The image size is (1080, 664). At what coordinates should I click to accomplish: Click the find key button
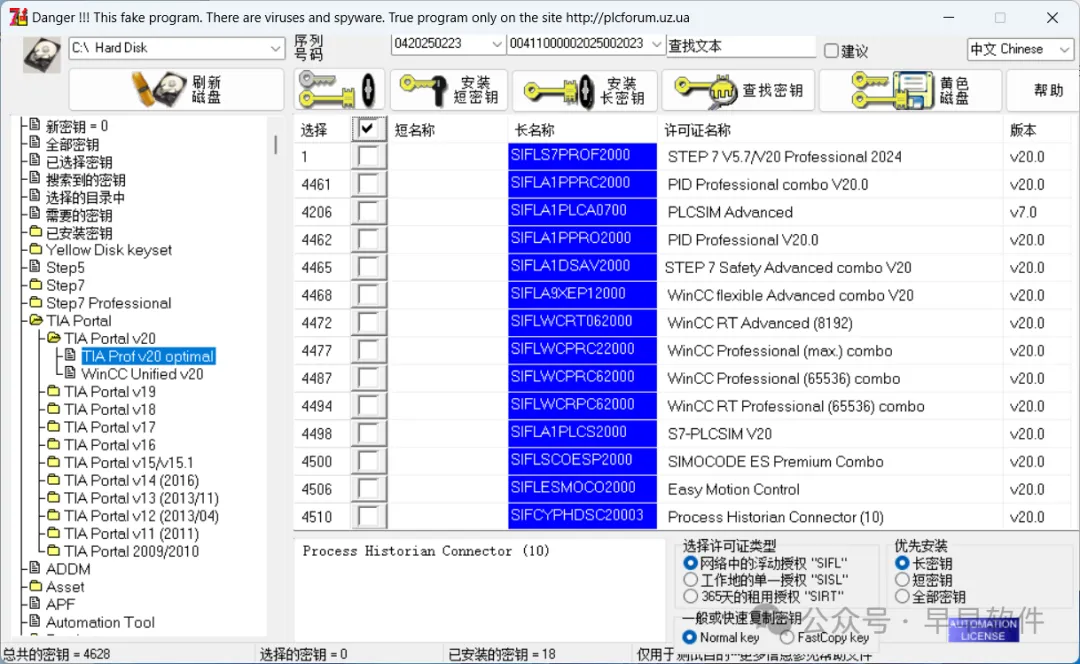click(738, 90)
